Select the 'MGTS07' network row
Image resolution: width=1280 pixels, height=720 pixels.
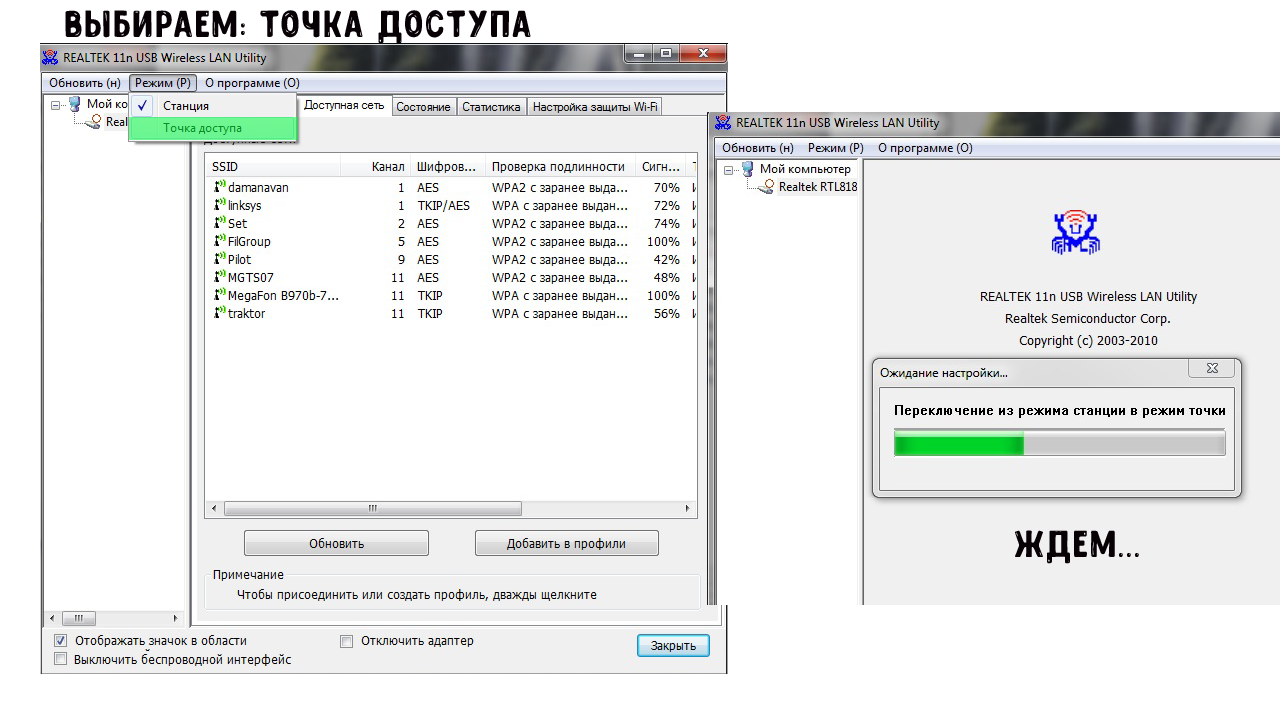click(x=451, y=277)
